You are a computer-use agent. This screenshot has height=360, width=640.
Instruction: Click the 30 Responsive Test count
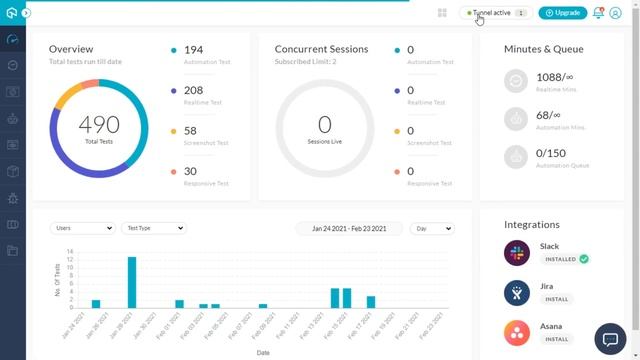[190, 171]
